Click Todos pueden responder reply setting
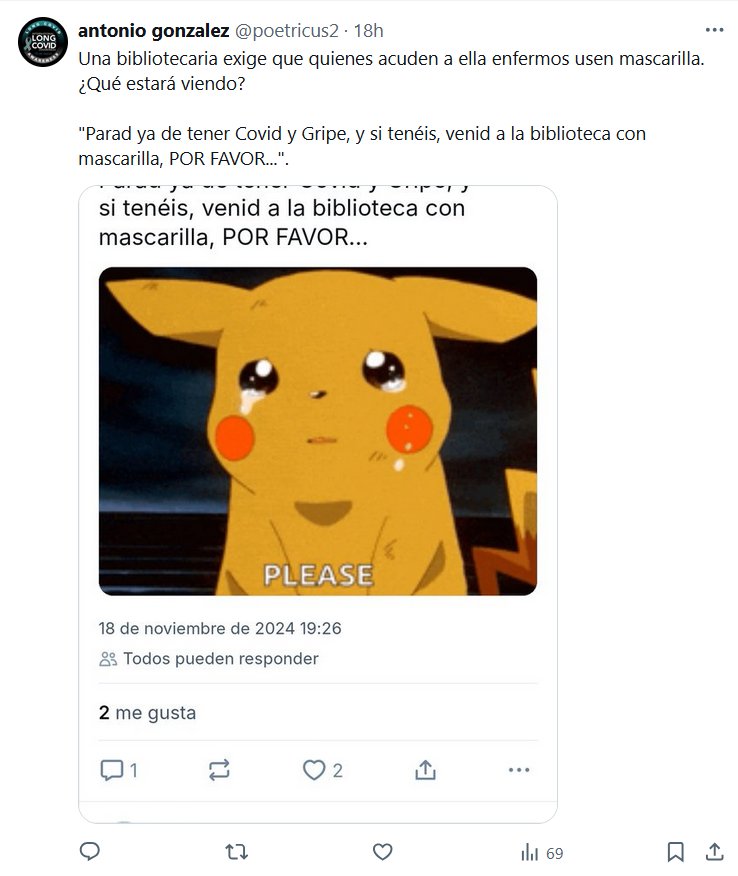The height and width of the screenshot is (876, 738). tap(209, 659)
